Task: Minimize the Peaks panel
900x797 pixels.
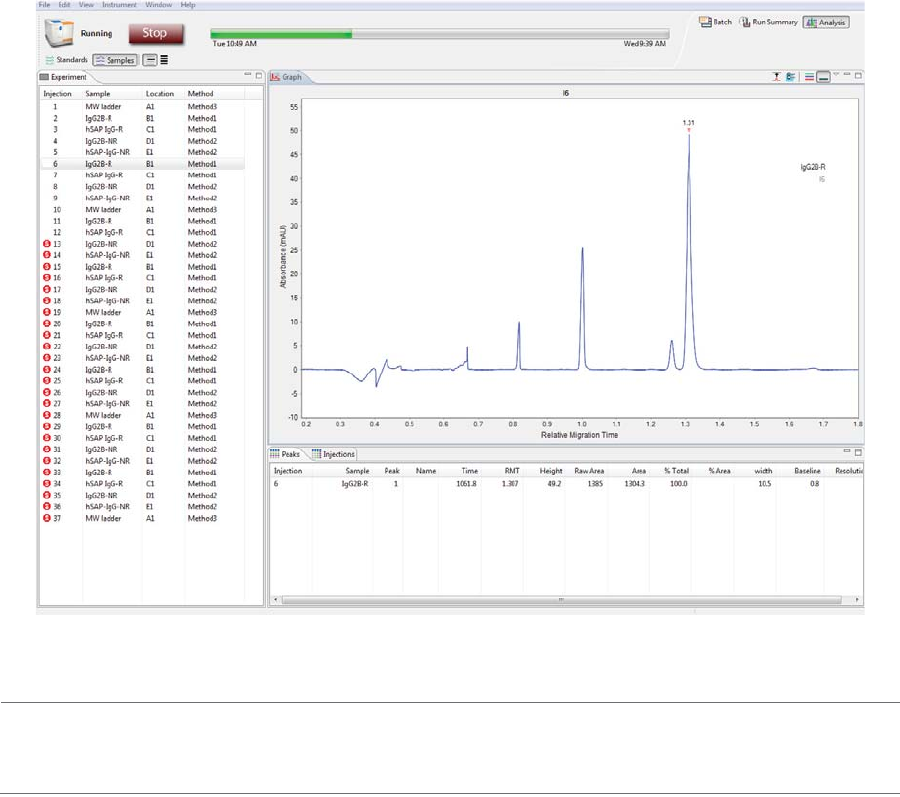Action: 847,452
